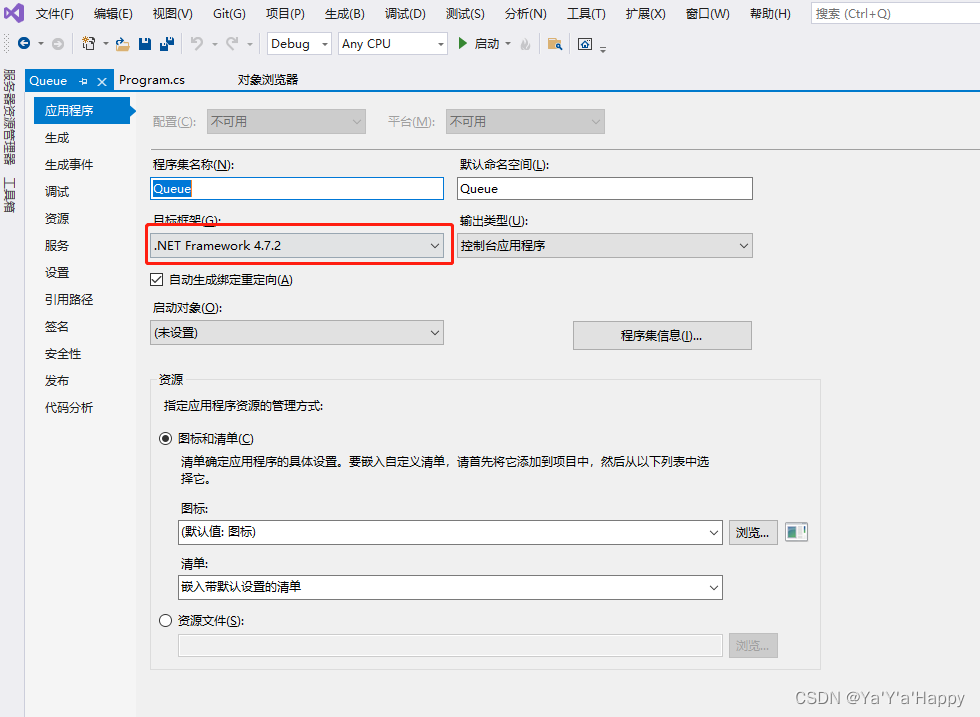Click the Hot Reload flame icon
The height and width of the screenshot is (717, 980).
[x=526, y=44]
